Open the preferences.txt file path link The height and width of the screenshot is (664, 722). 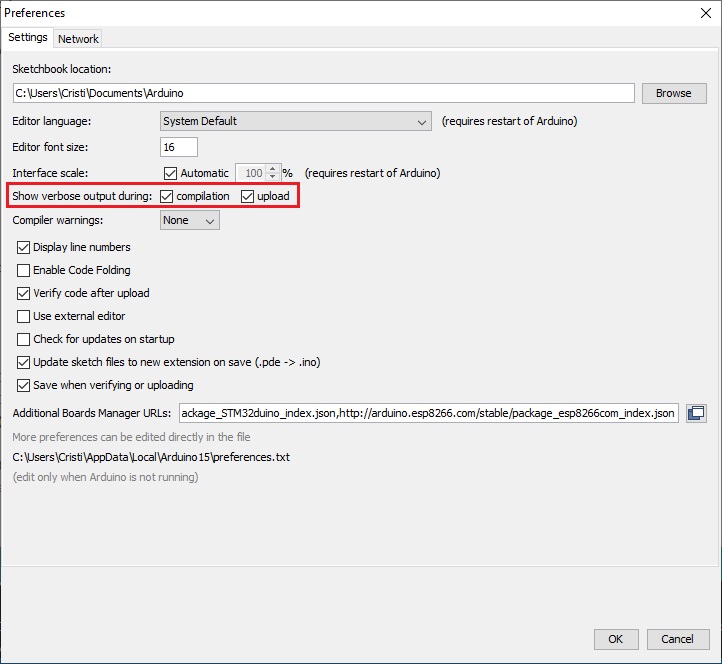(x=151, y=457)
